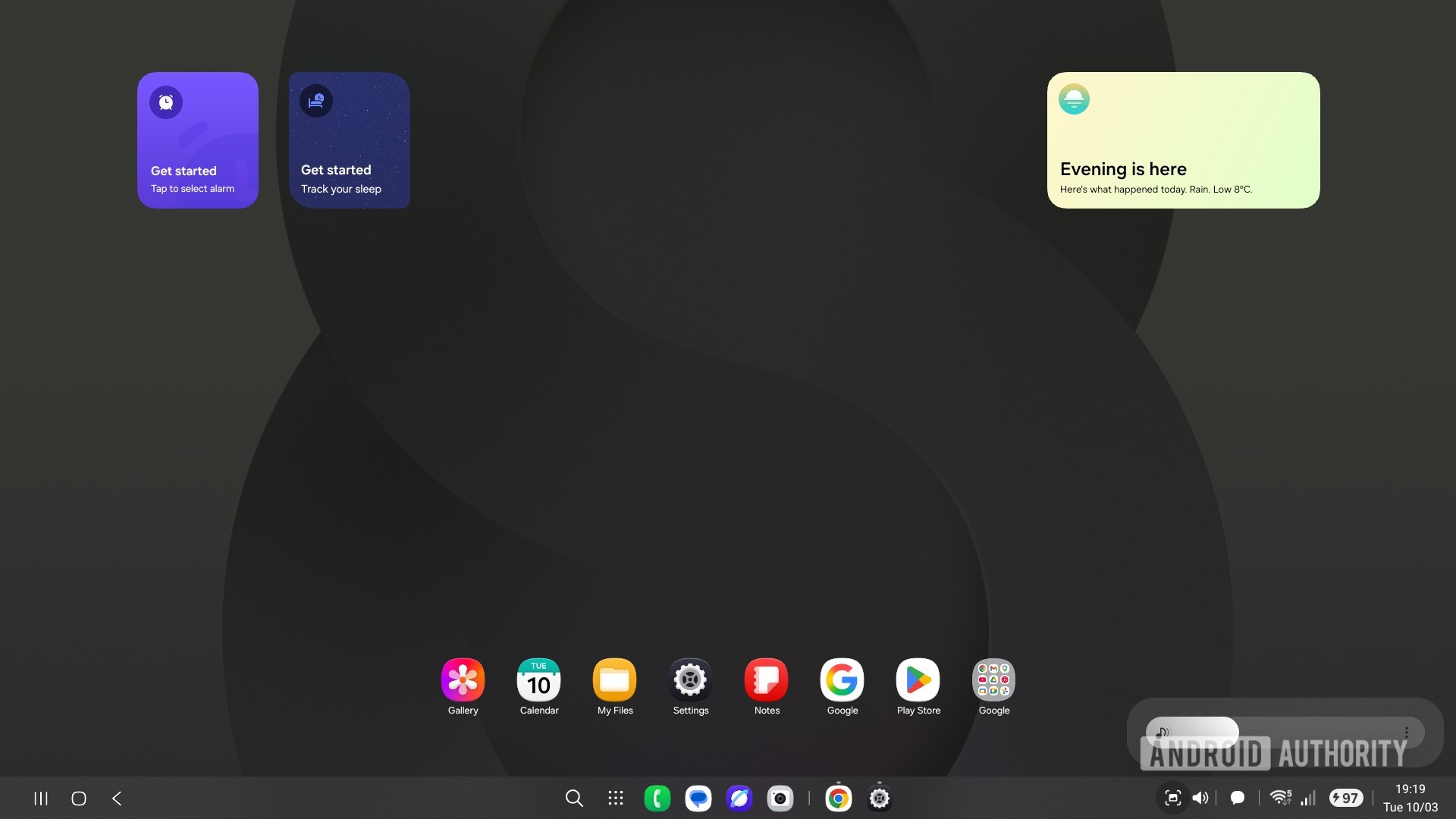Image resolution: width=1456 pixels, height=819 pixels.
Task: Open the Play Store
Action: (918, 680)
